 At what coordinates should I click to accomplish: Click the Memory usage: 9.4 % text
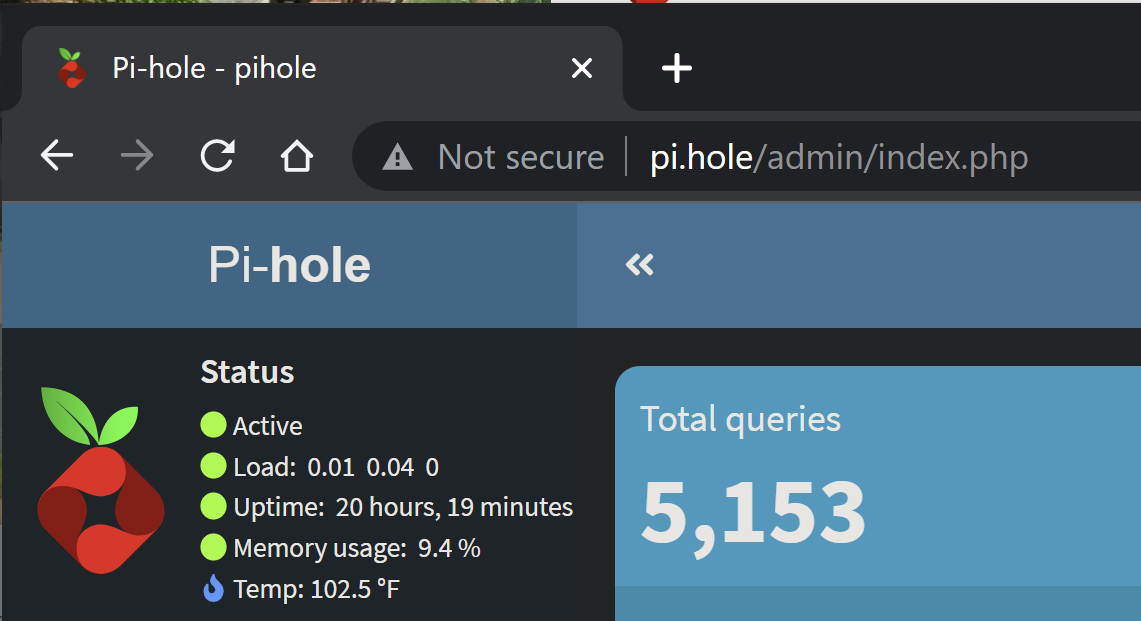pyautogui.click(x=357, y=548)
